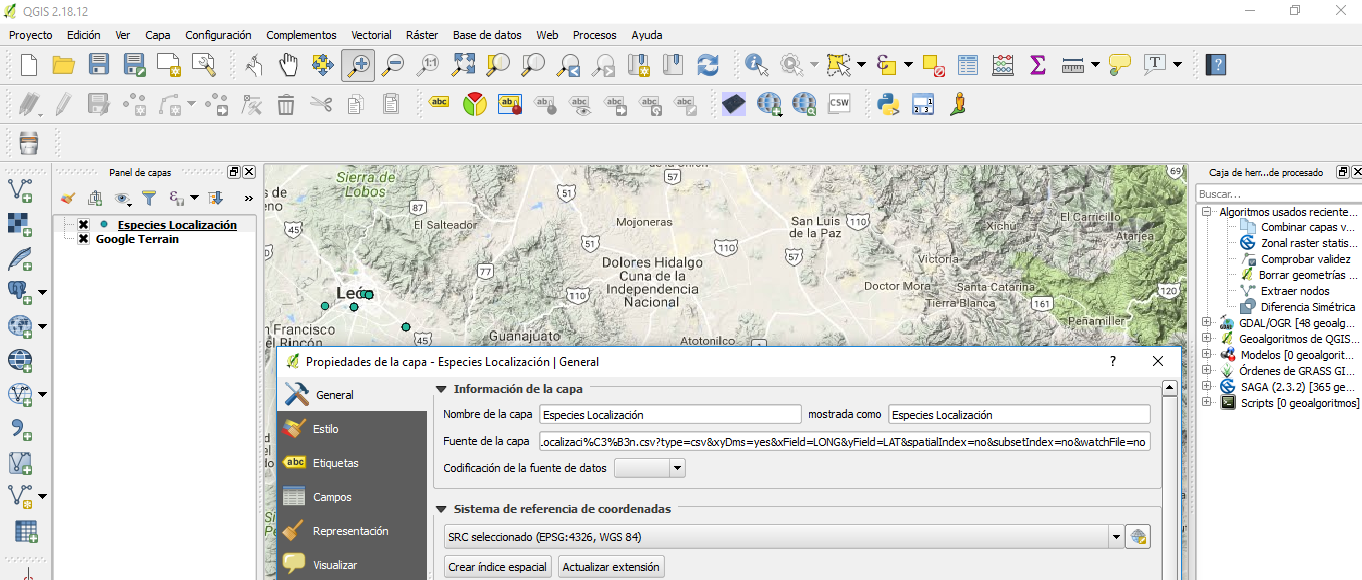Select Zonal raster statistics algorithm
This screenshot has width=1362, height=580.
pos(1309,243)
